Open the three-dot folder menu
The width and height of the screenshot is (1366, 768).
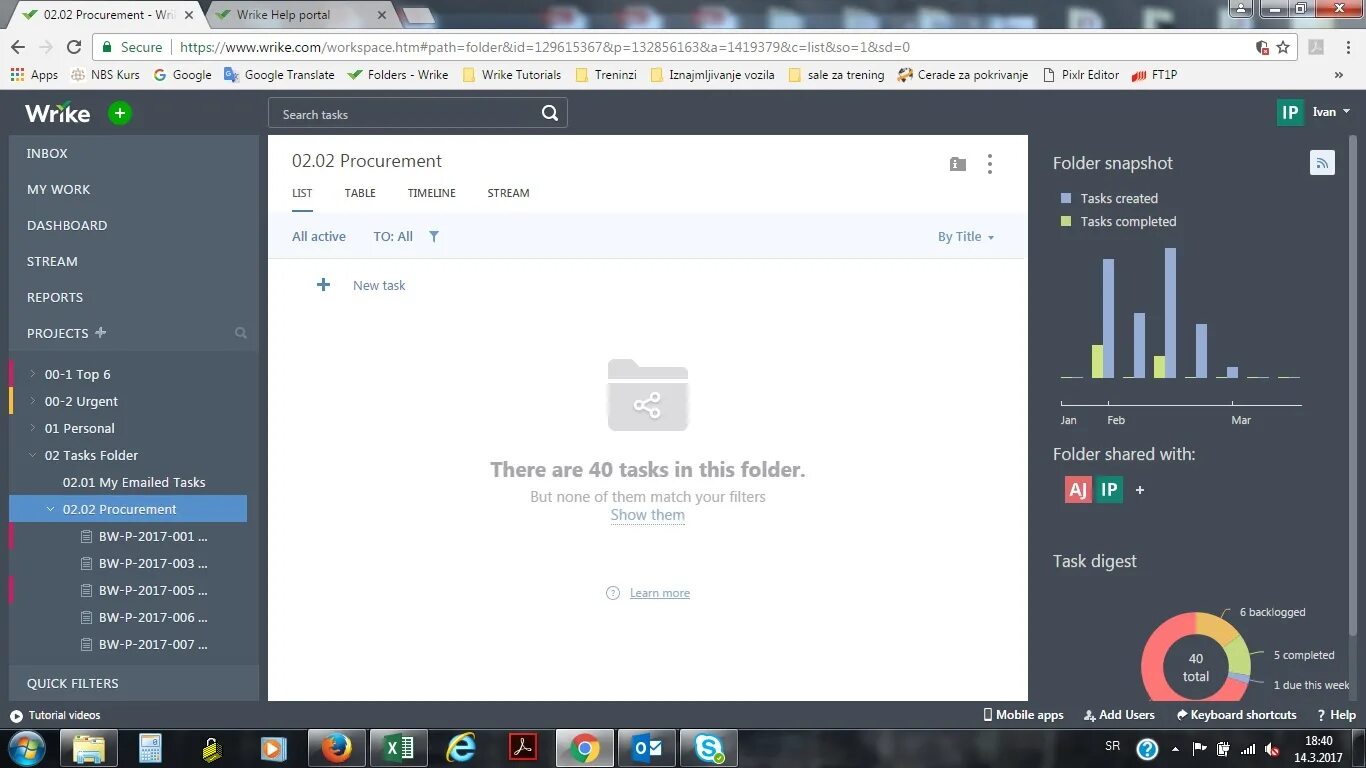(990, 164)
